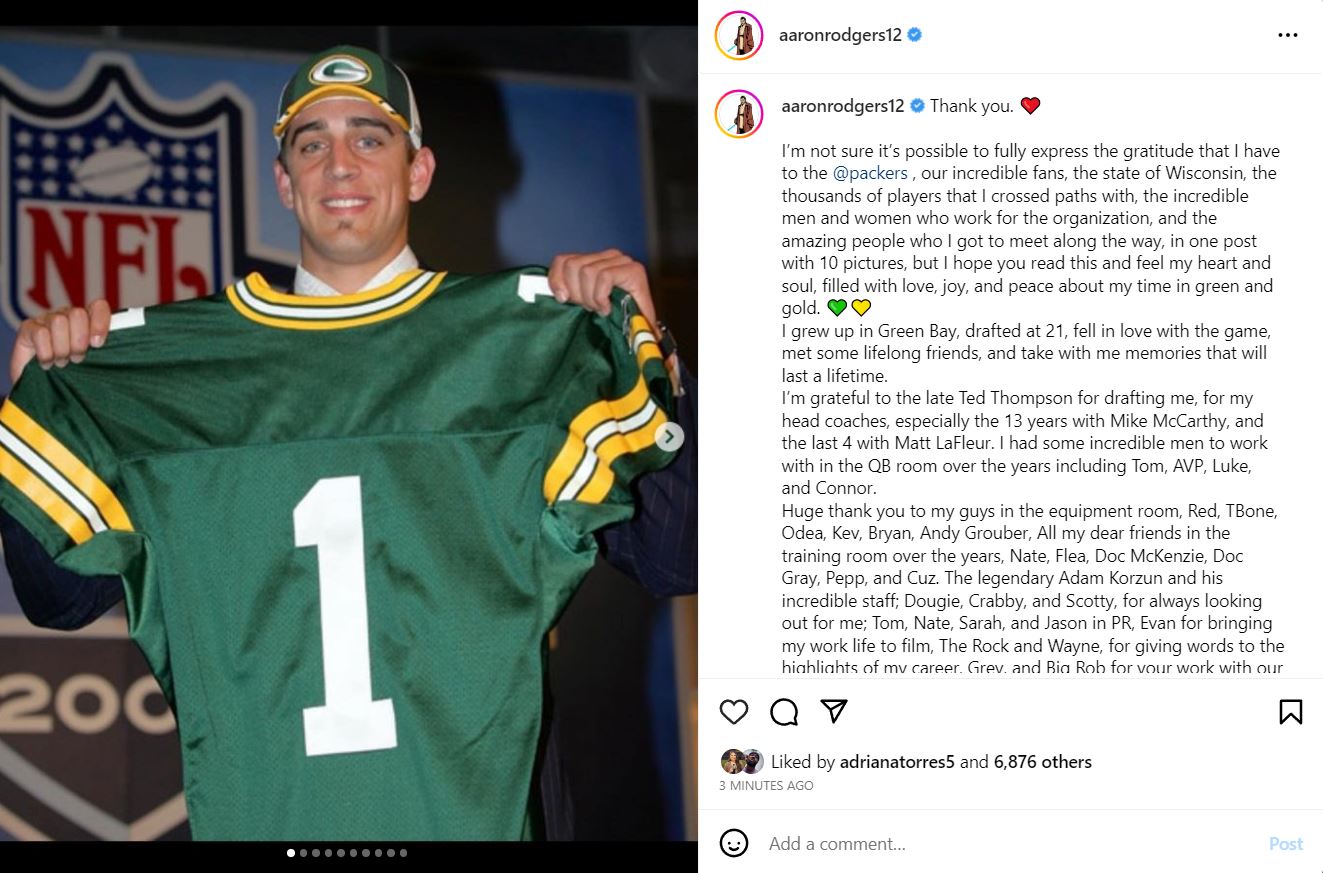Image resolution: width=1323 pixels, height=873 pixels.
Task: Go to next photo with carousel arrow
Action: pos(669,437)
